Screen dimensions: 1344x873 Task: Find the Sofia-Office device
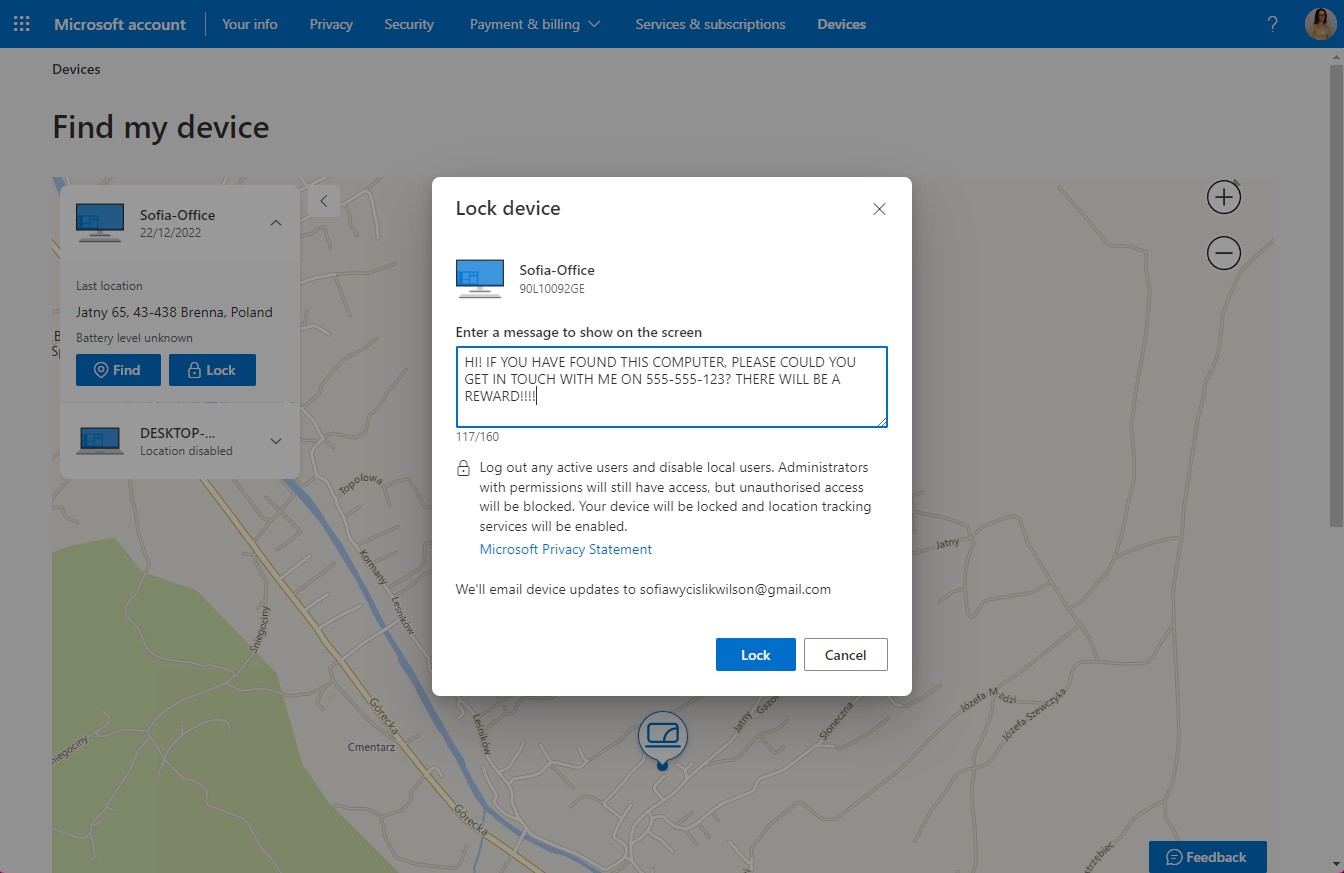pos(118,370)
